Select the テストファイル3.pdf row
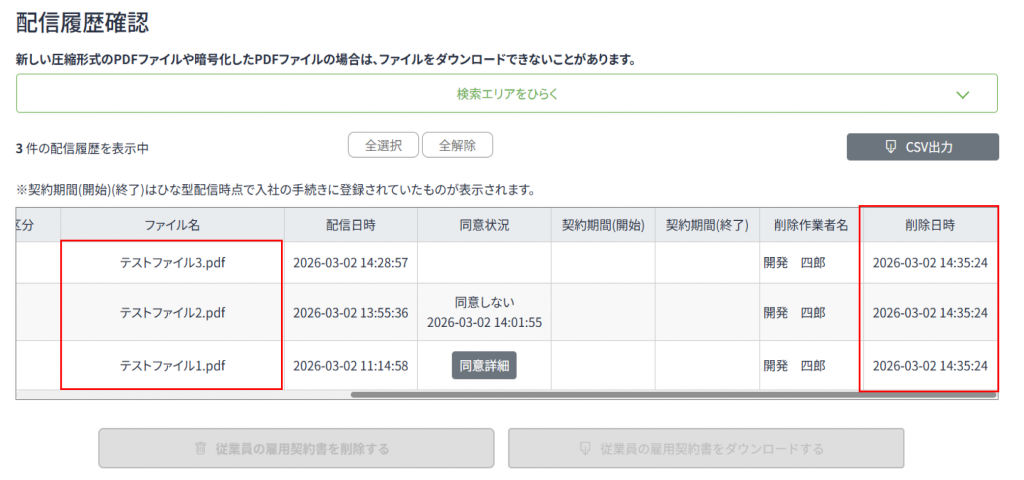The width and height of the screenshot is (1024, 480). tap(172, 263)
